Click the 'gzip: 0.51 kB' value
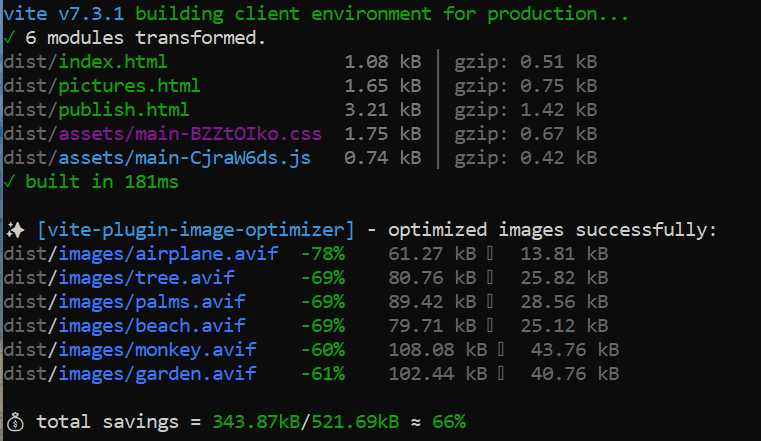This screenshot has height=441, width=761. coord(526,62)
